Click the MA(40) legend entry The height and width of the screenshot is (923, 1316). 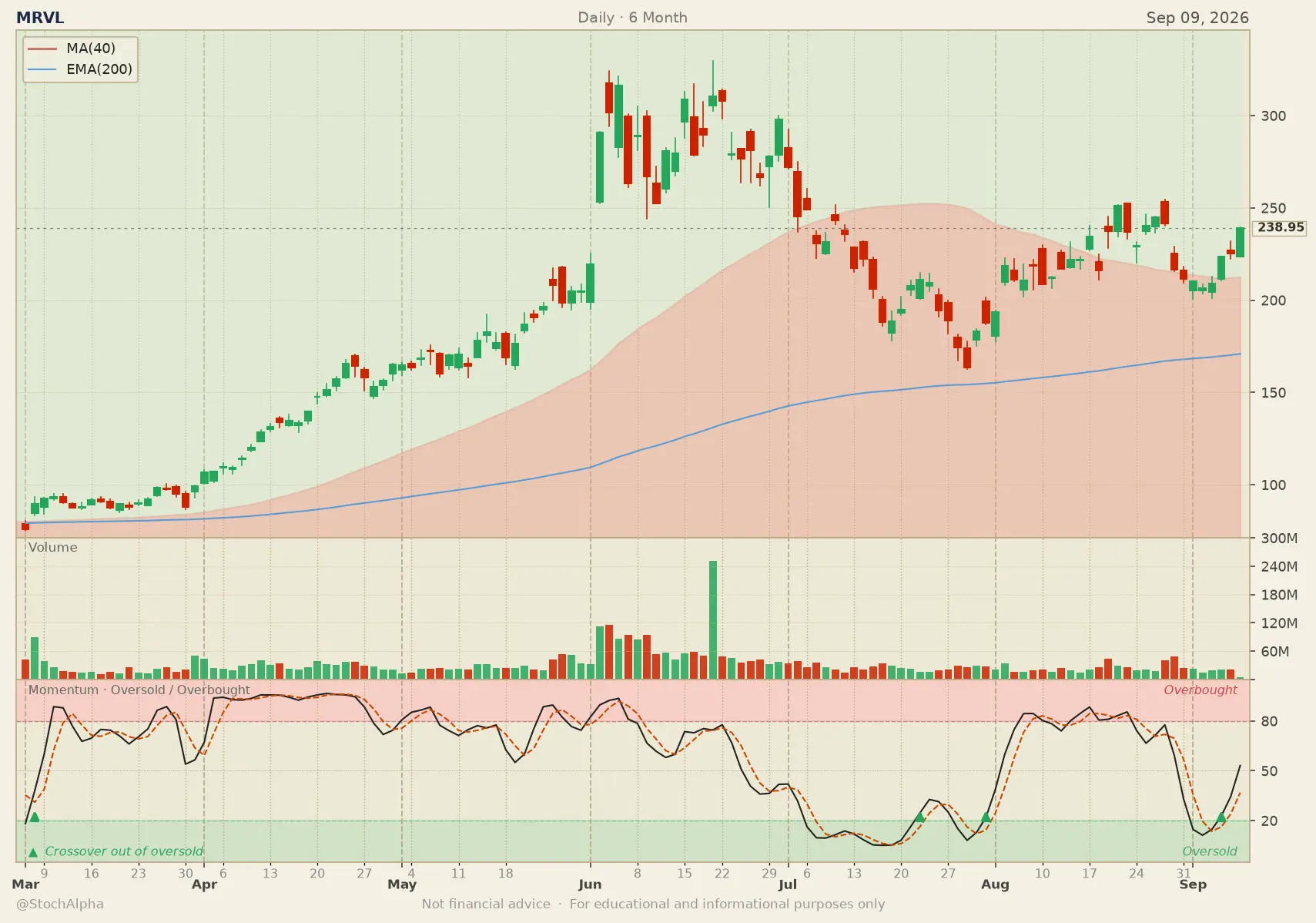coord(79,49)
